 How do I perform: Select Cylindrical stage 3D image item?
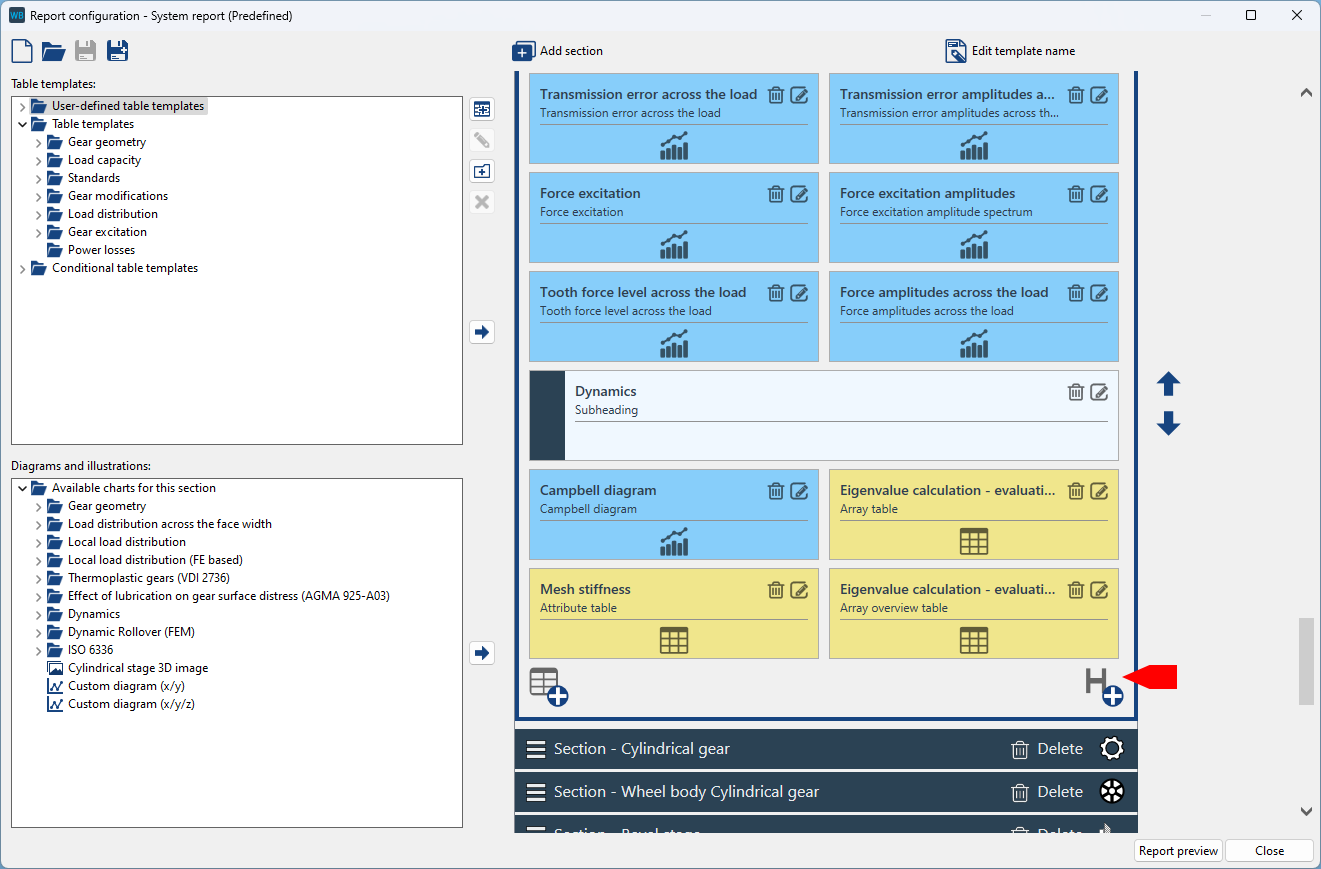(x=137, y=668)
